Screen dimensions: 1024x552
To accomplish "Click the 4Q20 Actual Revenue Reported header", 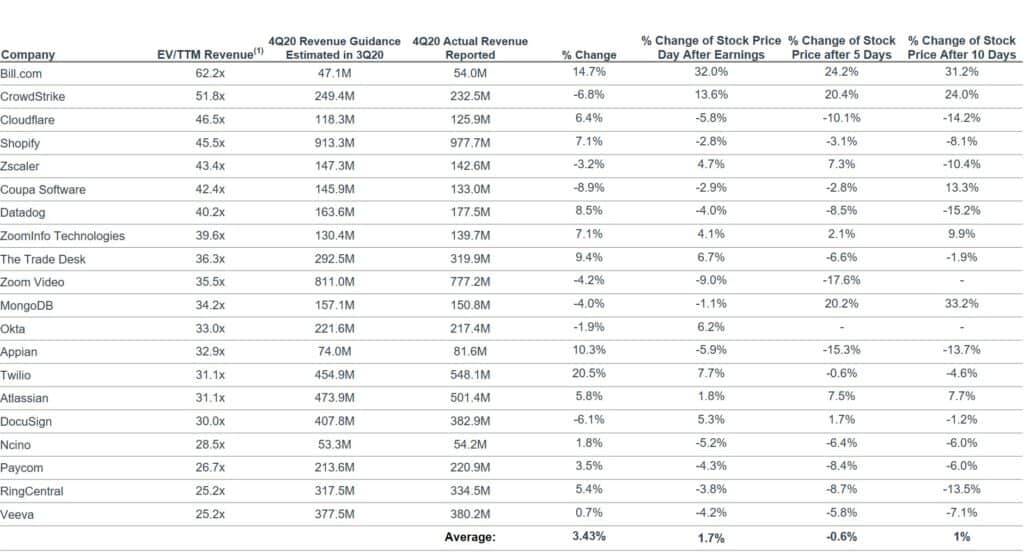I will pyautogui.click(x=469, y=48).
